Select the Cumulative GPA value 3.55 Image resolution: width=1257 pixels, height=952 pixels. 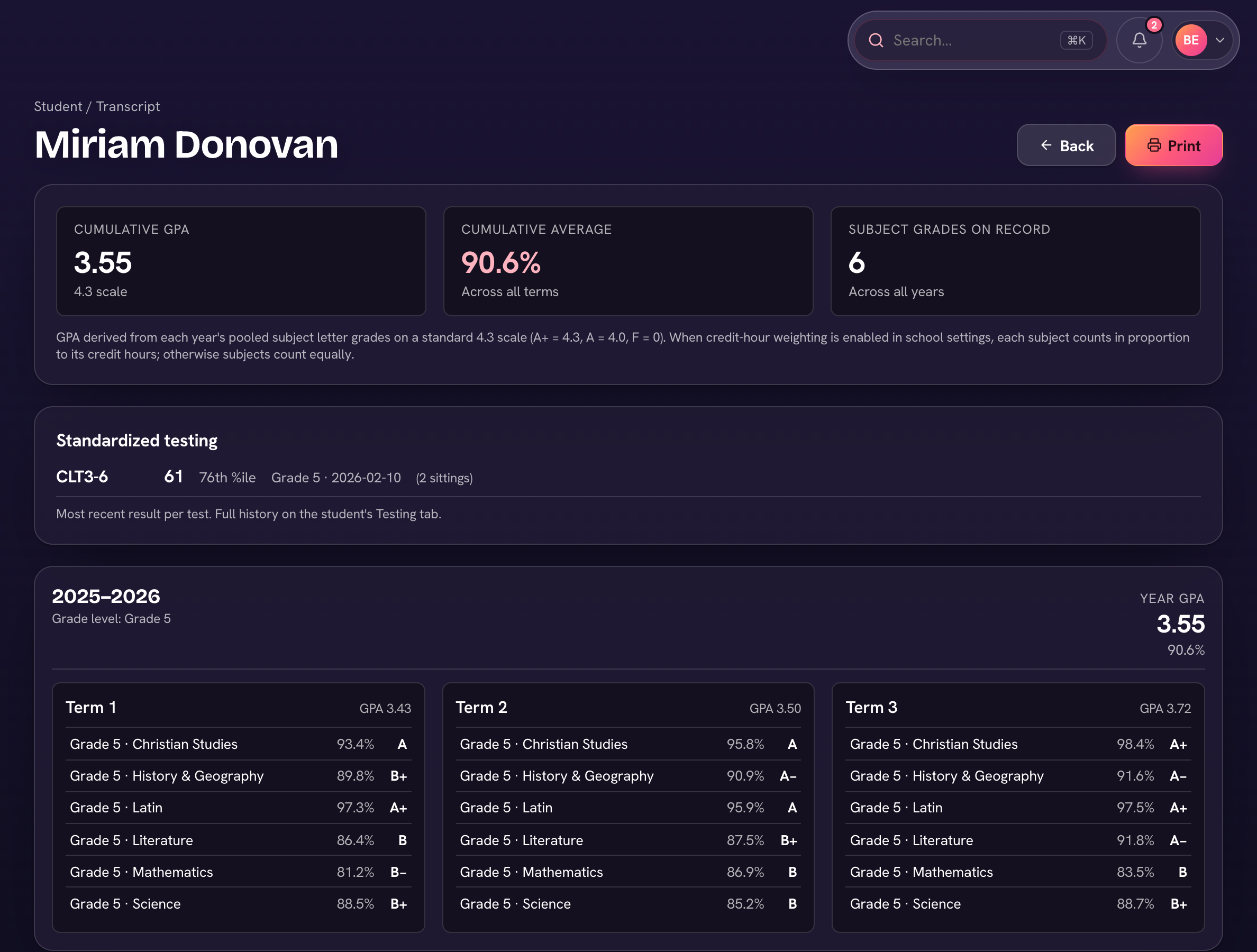coord(103,262)
